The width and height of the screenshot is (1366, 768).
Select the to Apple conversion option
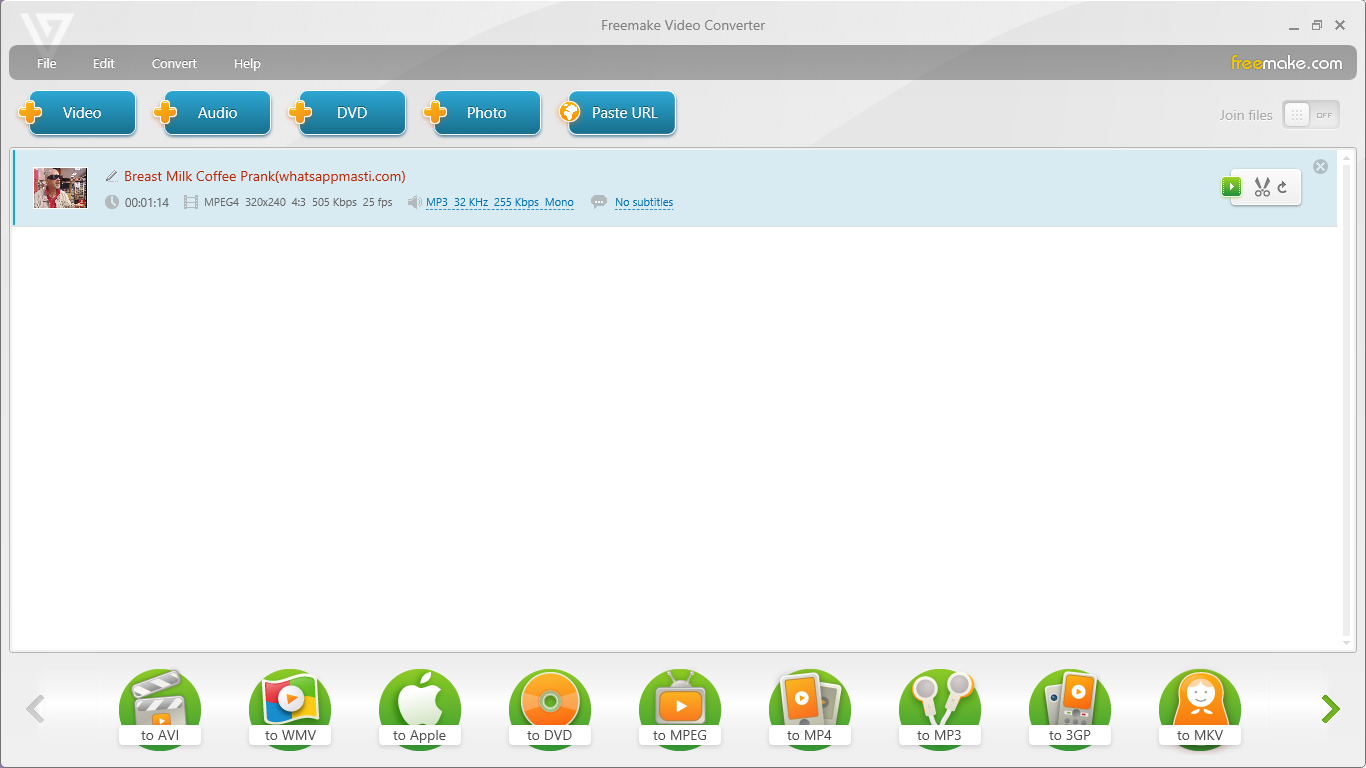point(420,709)
